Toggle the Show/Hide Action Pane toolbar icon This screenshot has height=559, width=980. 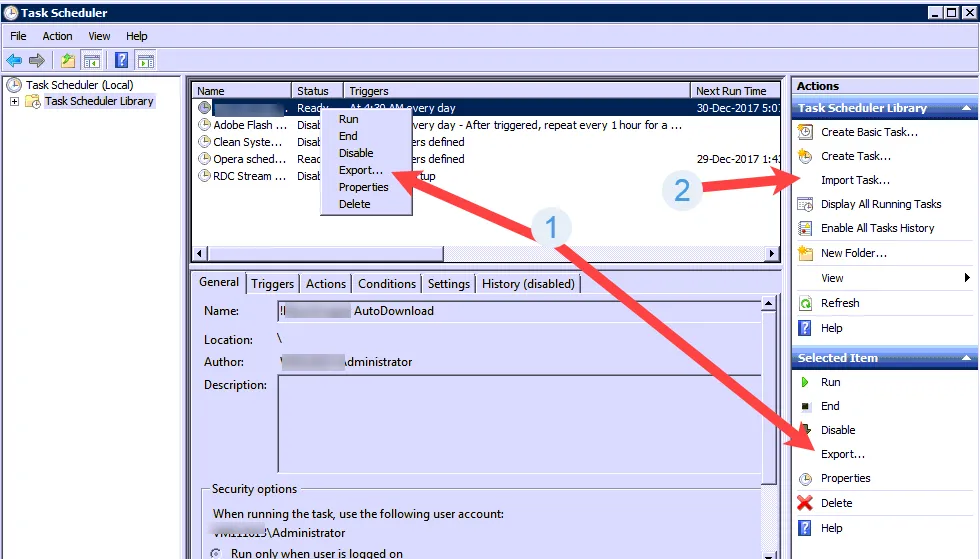(x=146, y=61)
